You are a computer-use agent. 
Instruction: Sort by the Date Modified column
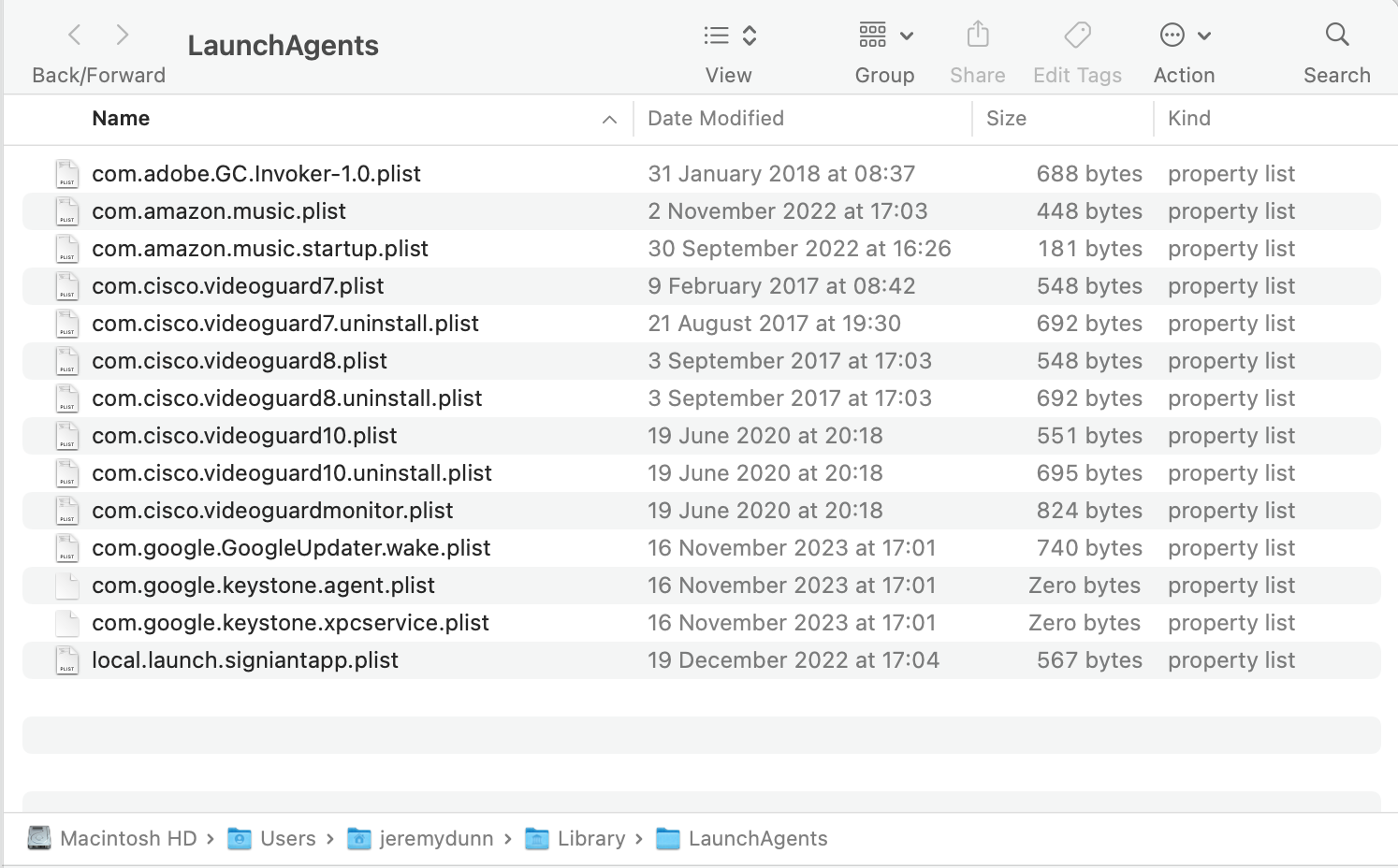(716, 119)
